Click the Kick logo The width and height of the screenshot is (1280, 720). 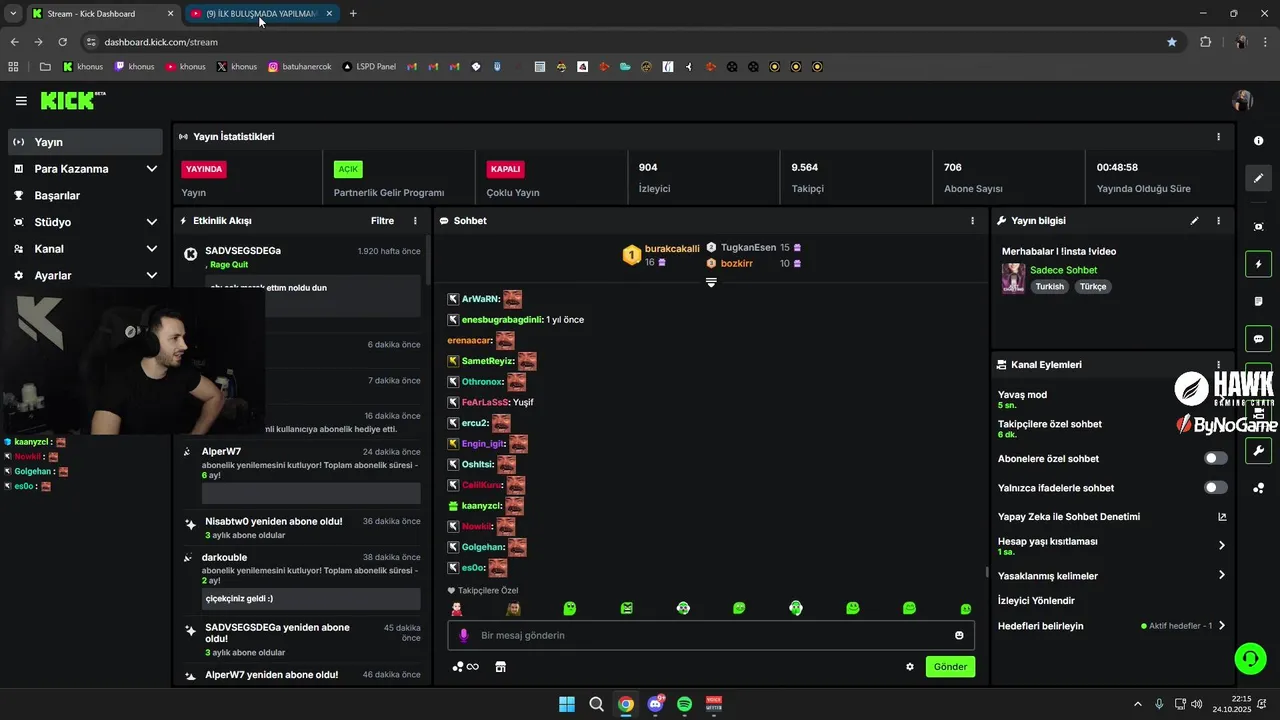pos(72,100)
